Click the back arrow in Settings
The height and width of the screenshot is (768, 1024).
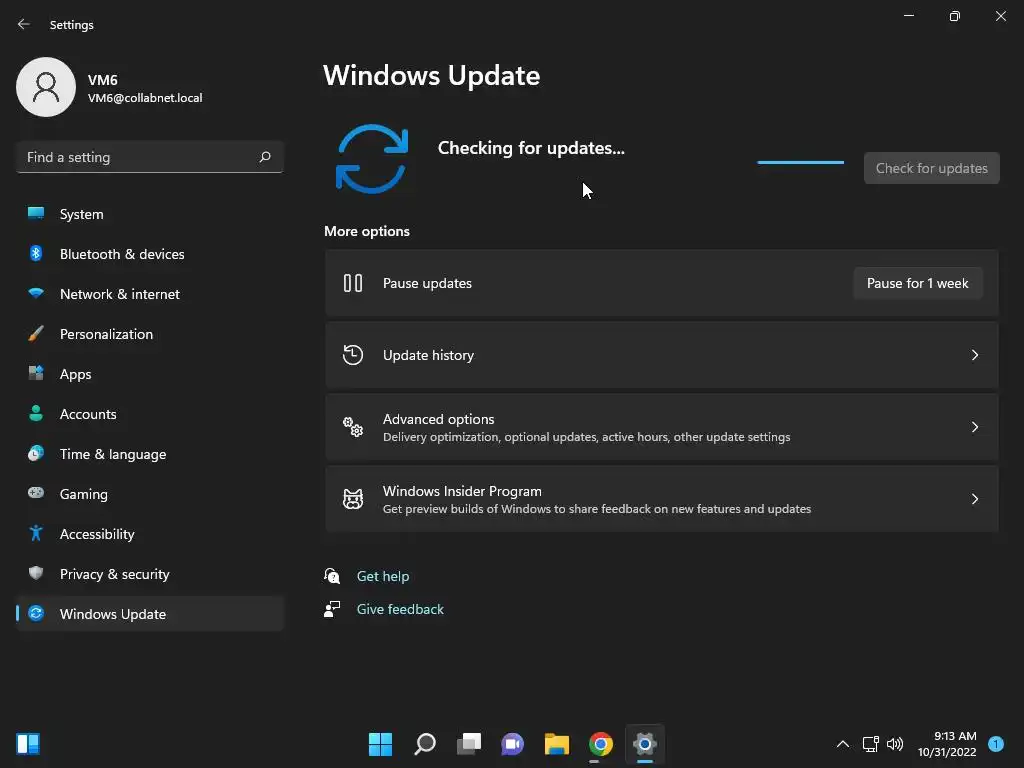(24, 24)
